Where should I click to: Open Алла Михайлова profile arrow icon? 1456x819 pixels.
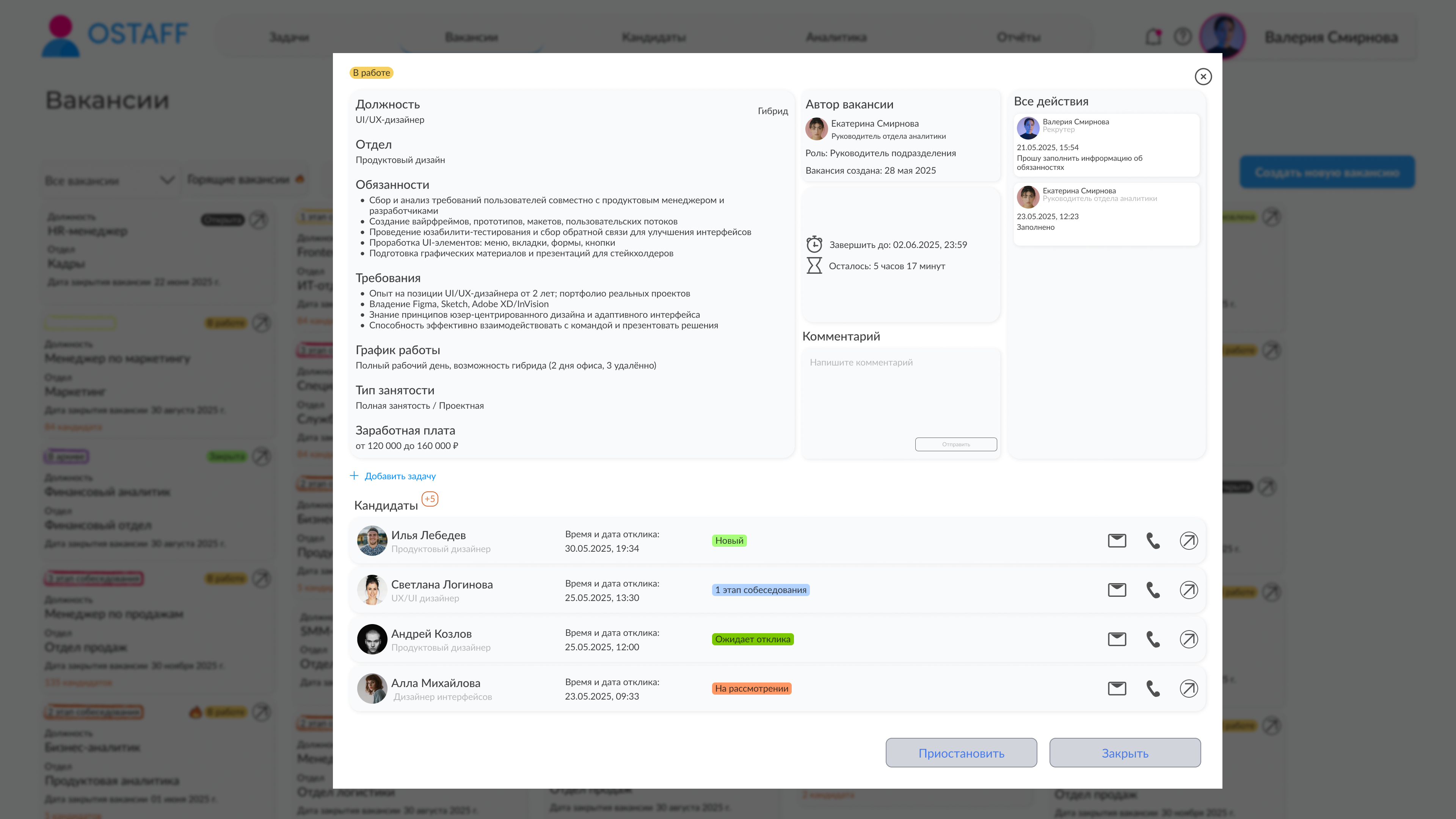point(1189,689)
